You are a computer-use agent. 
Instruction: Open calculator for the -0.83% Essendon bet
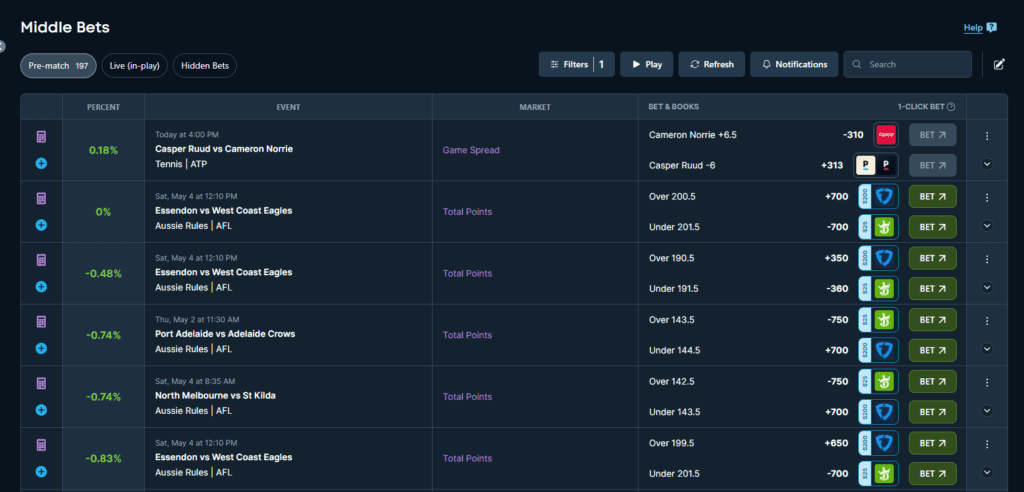(41, 445)
